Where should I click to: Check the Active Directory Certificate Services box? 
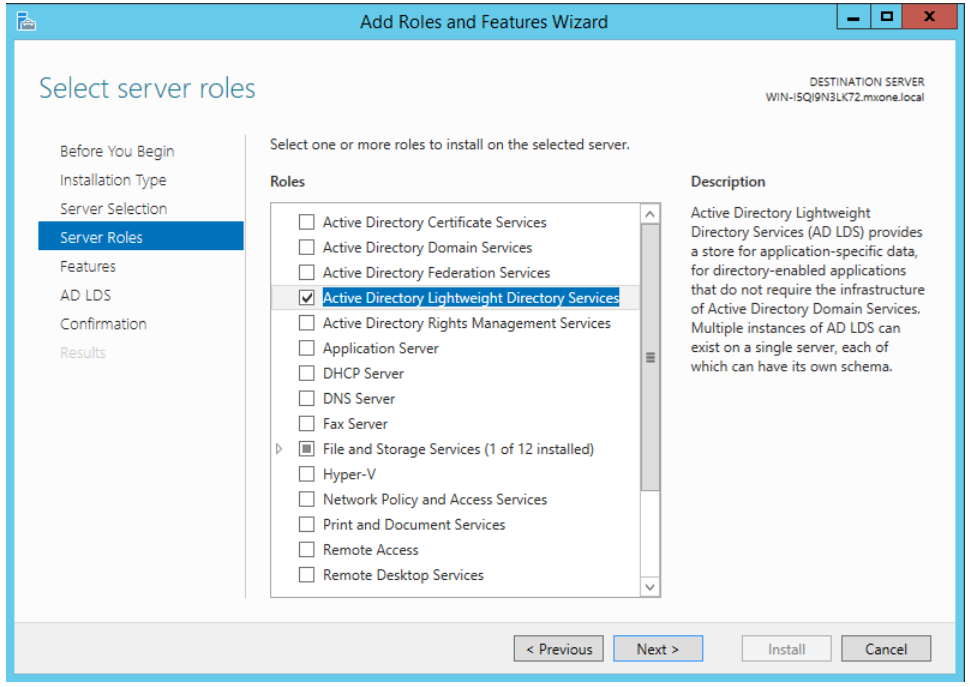pos(307,222)
